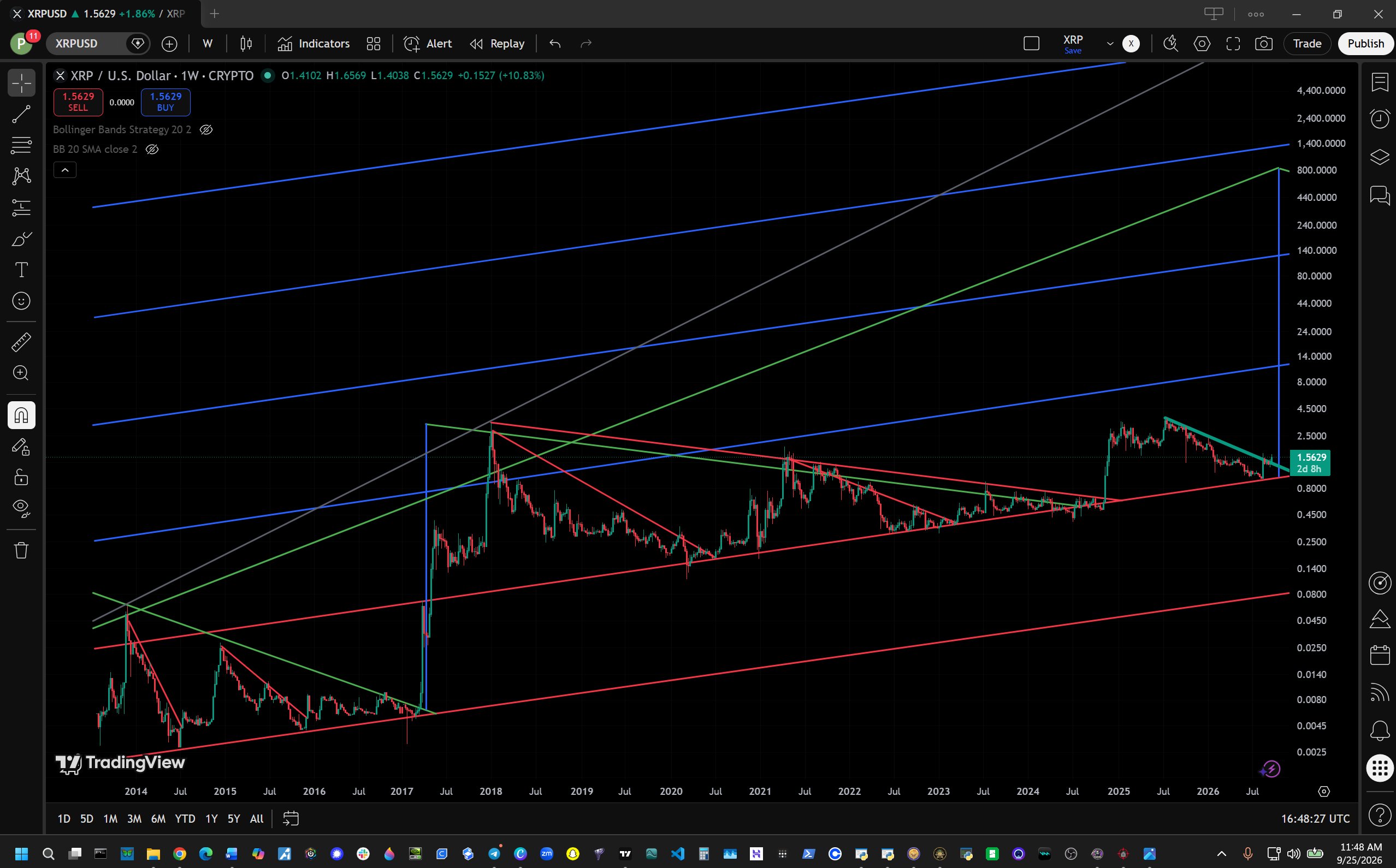This screenshot has height=868, width=1396.
Task: Create a new Alert
Action: 428,44
